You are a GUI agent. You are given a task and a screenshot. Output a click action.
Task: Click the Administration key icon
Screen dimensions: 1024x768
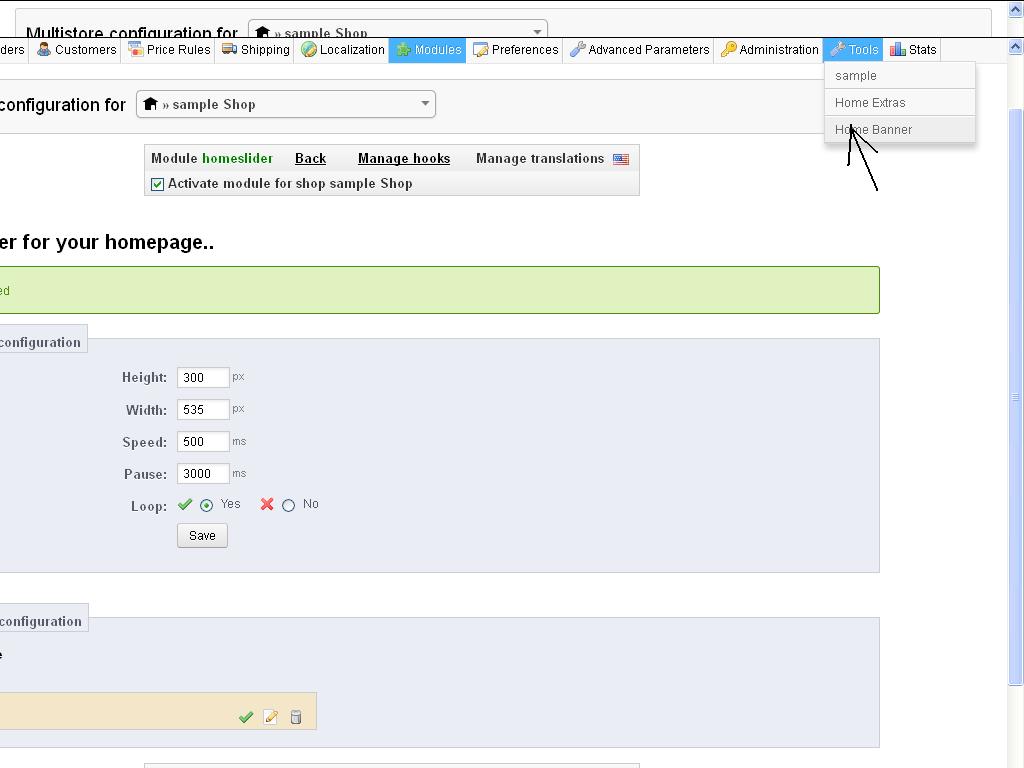click(728, 49)
